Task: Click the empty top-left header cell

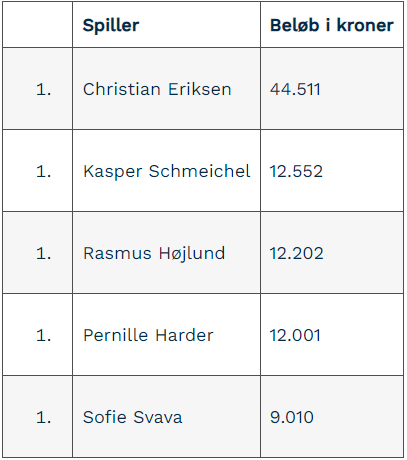Action: [37, 25]
